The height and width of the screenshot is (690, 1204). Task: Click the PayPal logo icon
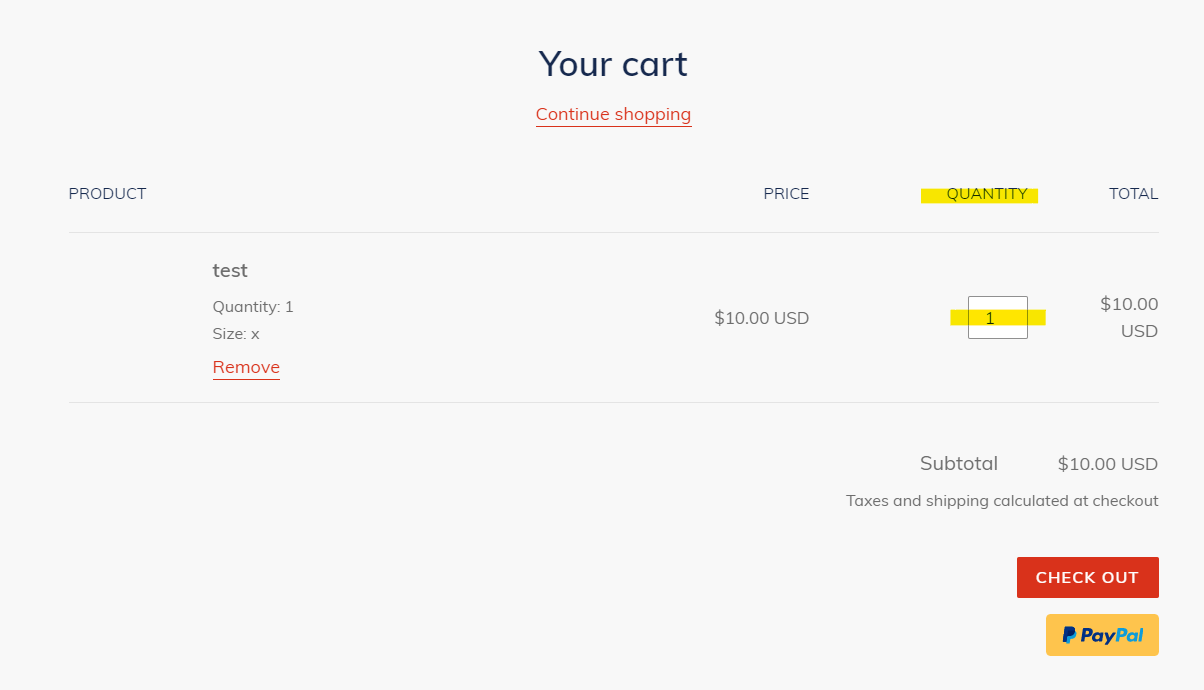click(1069, 635)
